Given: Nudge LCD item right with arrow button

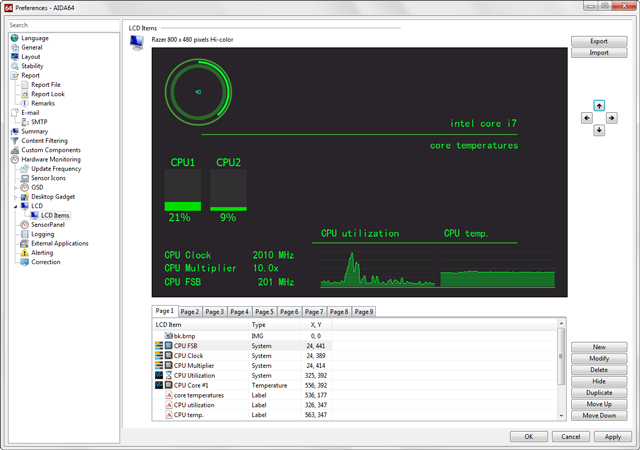Looking at the screenshot, I should point(611,118).
